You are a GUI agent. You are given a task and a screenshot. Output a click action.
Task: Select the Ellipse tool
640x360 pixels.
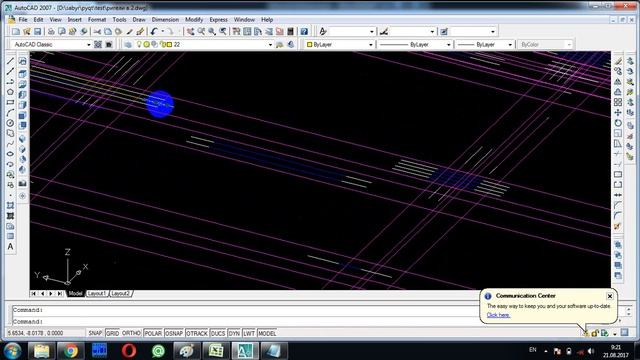(x=10, y=154)
